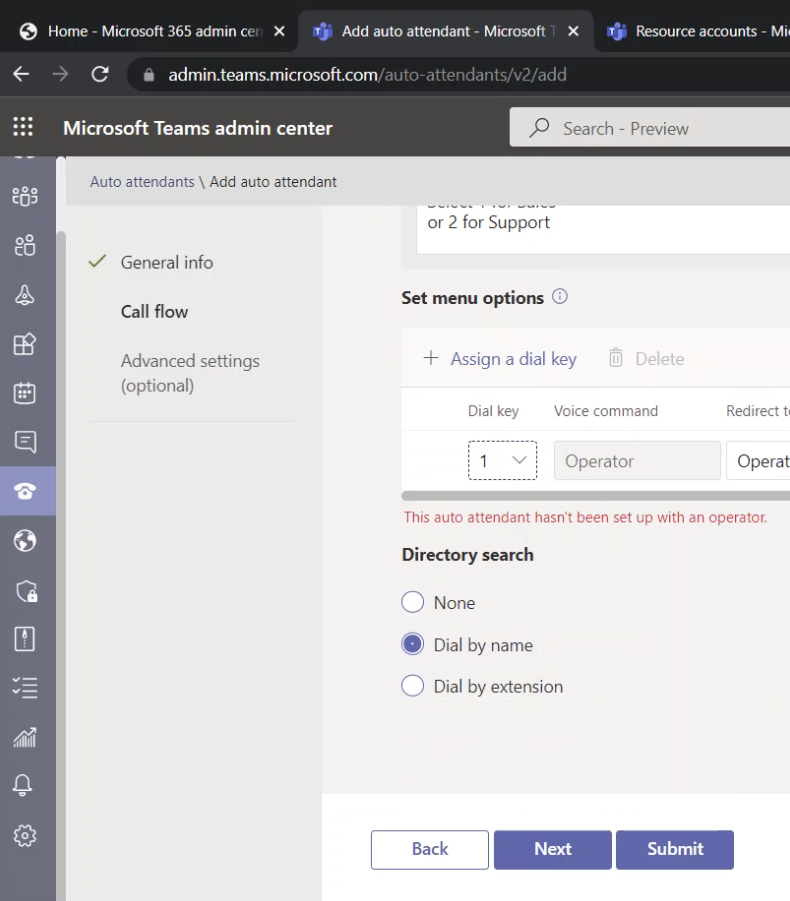Switch to Home - Microsoft 365 admin tab
Screen dimensions: 790x901
click(150, 31)
